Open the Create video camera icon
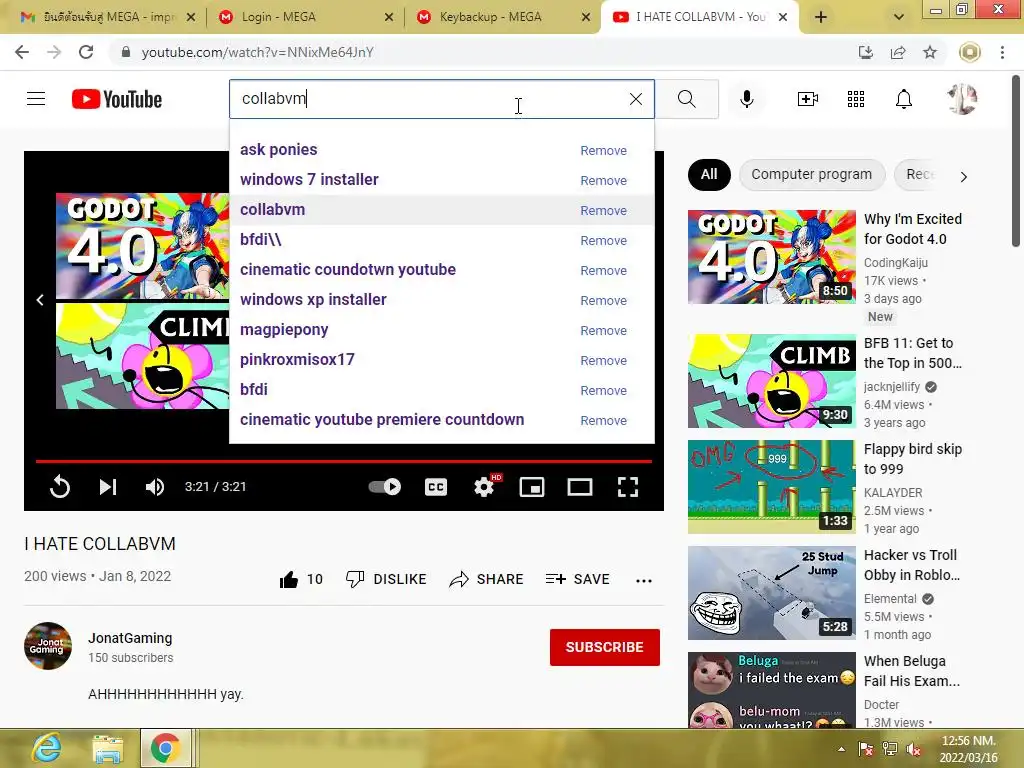This screenshot has width=1024, height=768. coord(808,99)
